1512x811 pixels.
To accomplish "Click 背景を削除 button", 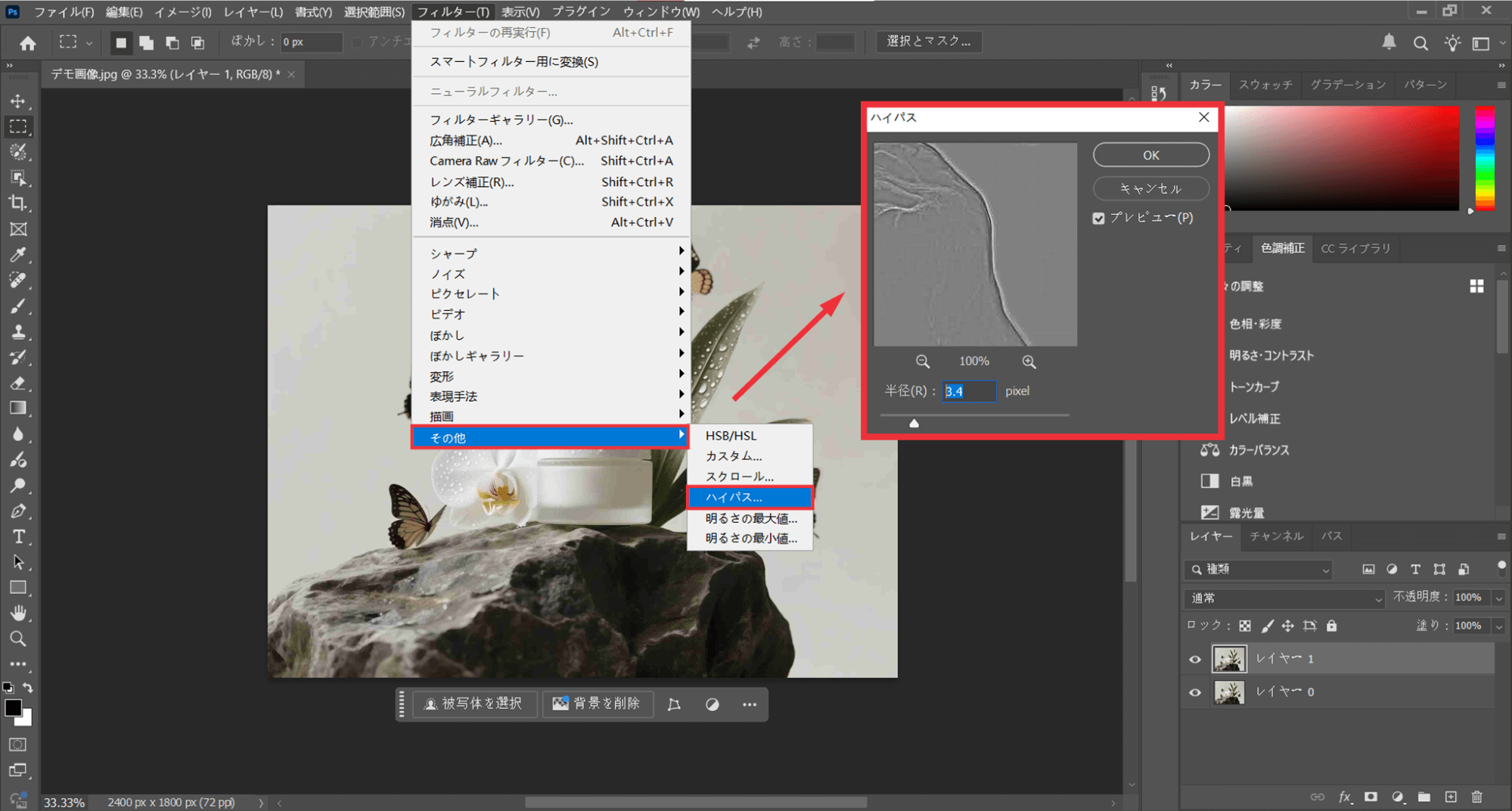I will 598,704.
